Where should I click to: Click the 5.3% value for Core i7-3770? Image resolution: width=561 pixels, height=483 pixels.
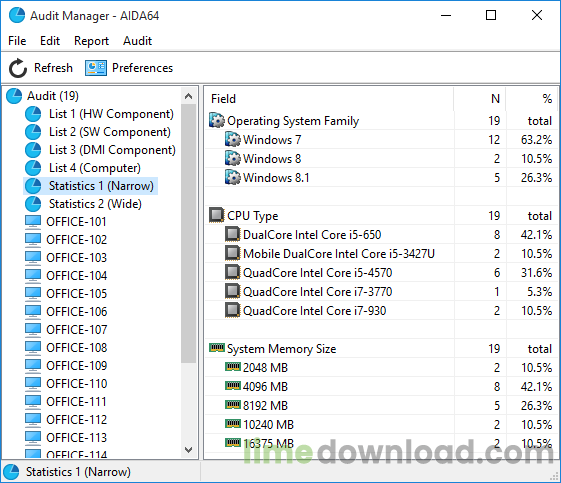click(x=539, y=292)
